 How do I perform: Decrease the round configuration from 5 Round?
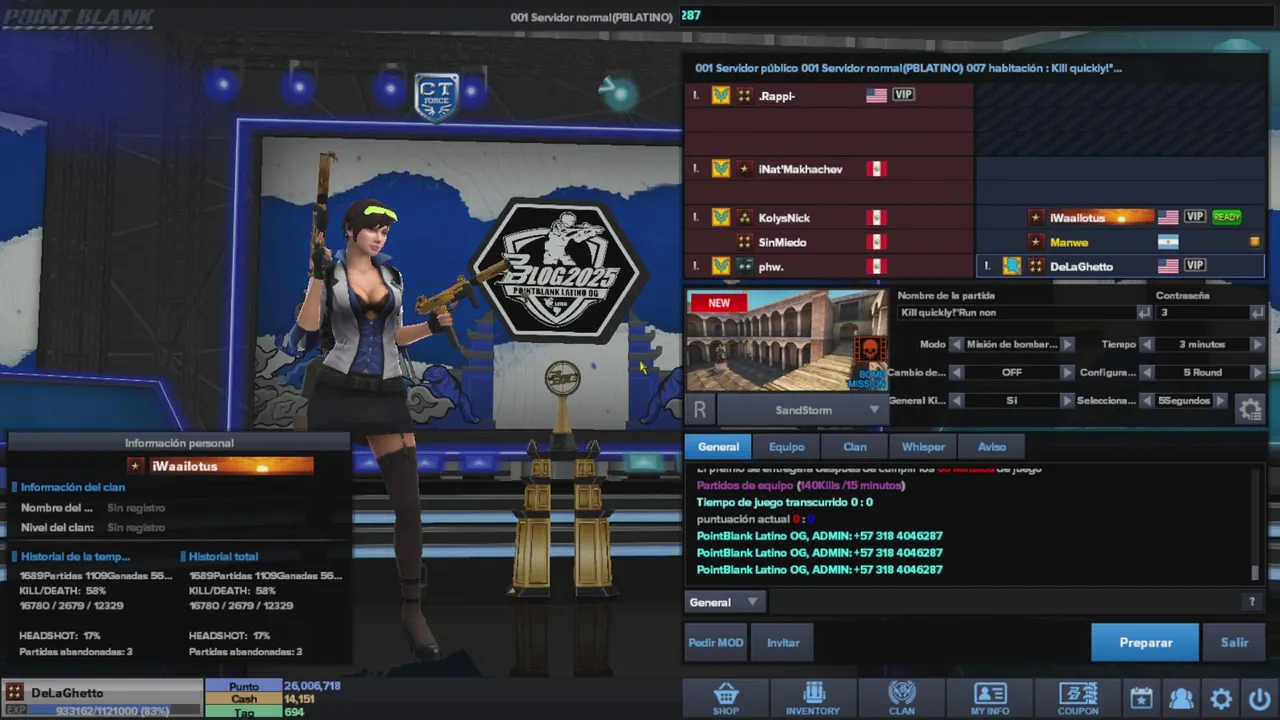tap(1147, 372)
